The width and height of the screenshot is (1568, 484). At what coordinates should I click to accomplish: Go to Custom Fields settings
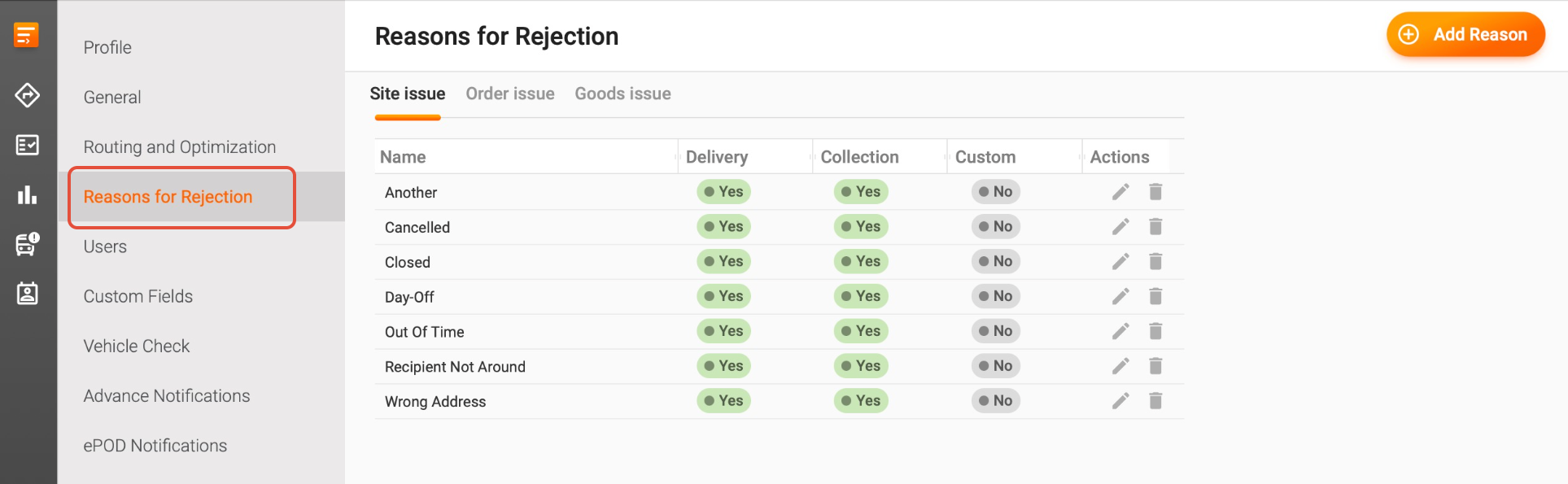(x=138, y=296)
